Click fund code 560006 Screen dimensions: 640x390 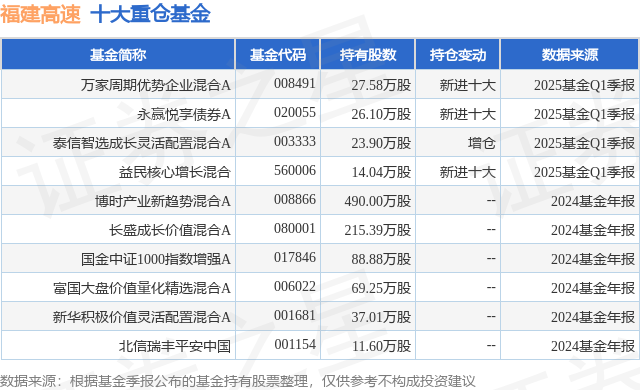pos(295,171)
